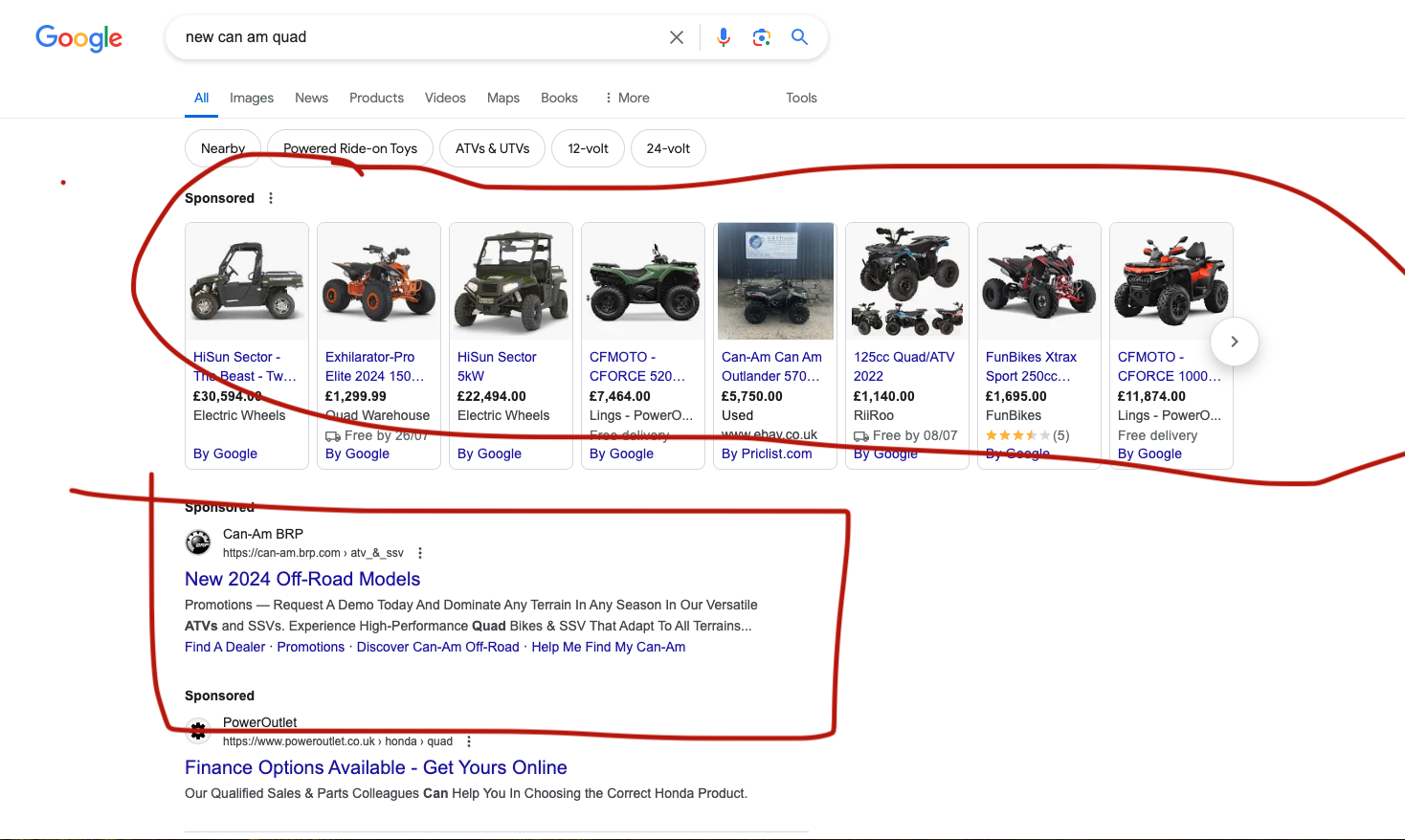Open HiSun Sector 5kW listing title
Image resolution: width=1405 pixels, height=840 pixels.
(497, 366)
